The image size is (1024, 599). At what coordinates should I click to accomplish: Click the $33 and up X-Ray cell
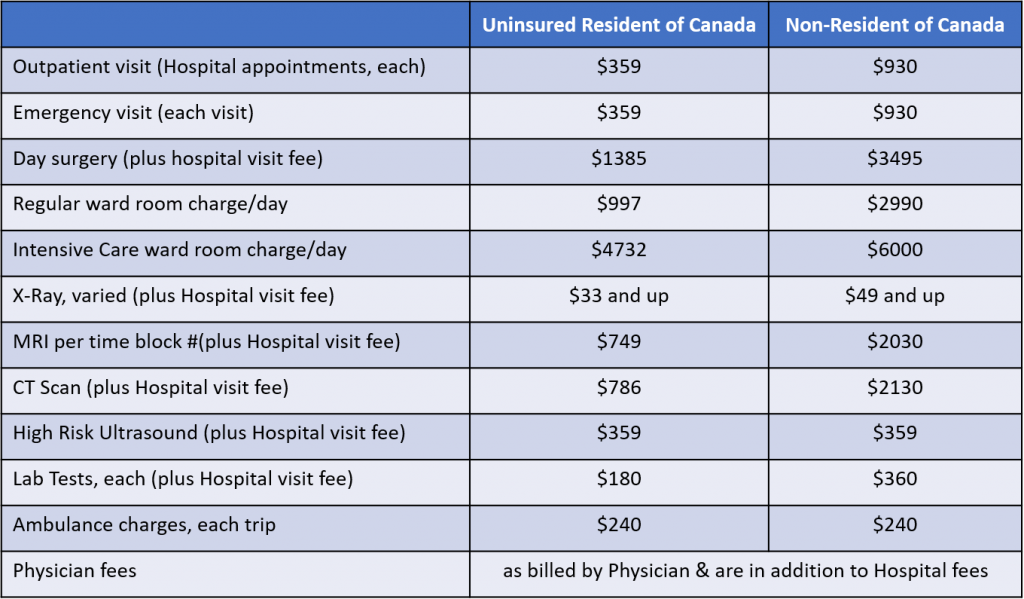coord(619,296)
